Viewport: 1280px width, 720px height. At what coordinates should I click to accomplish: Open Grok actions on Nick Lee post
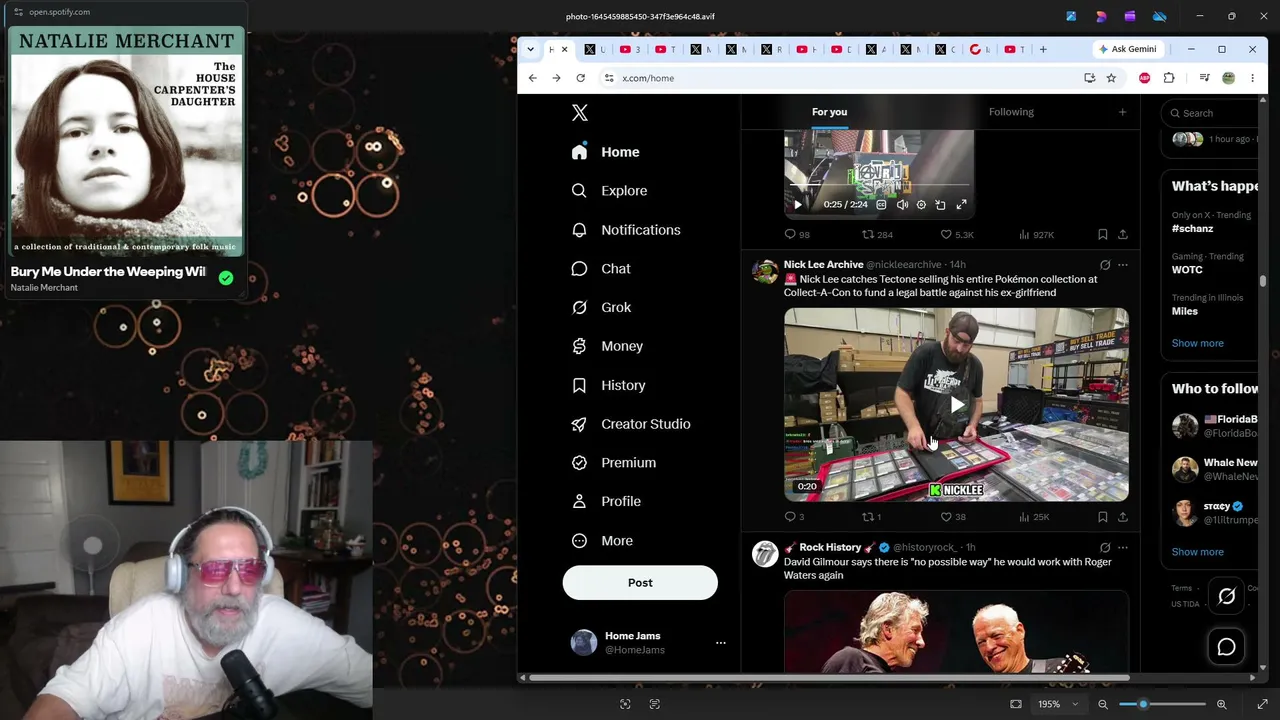1105,265
